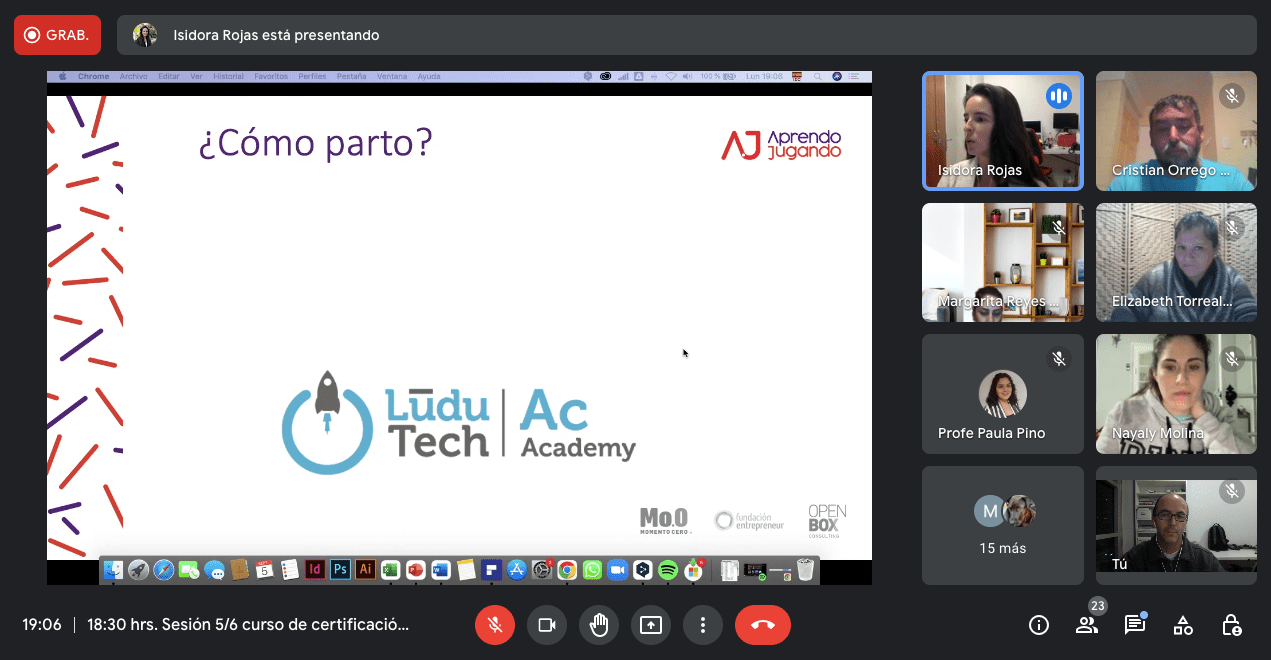
Task: Open PowerPoint from the shared Dock
Action: [x=416, y=570]
